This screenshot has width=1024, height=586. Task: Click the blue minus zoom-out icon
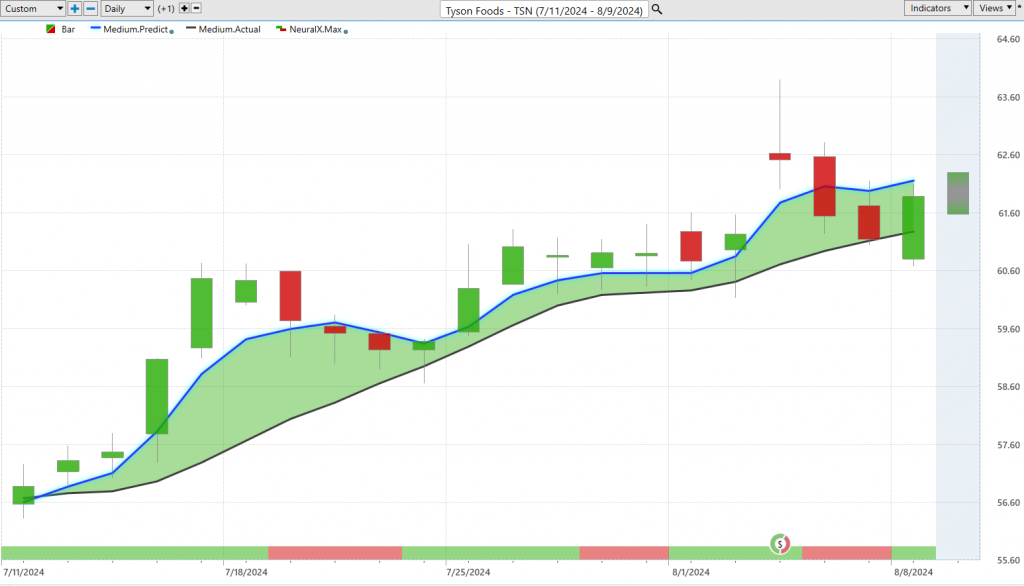pos(91,8)
